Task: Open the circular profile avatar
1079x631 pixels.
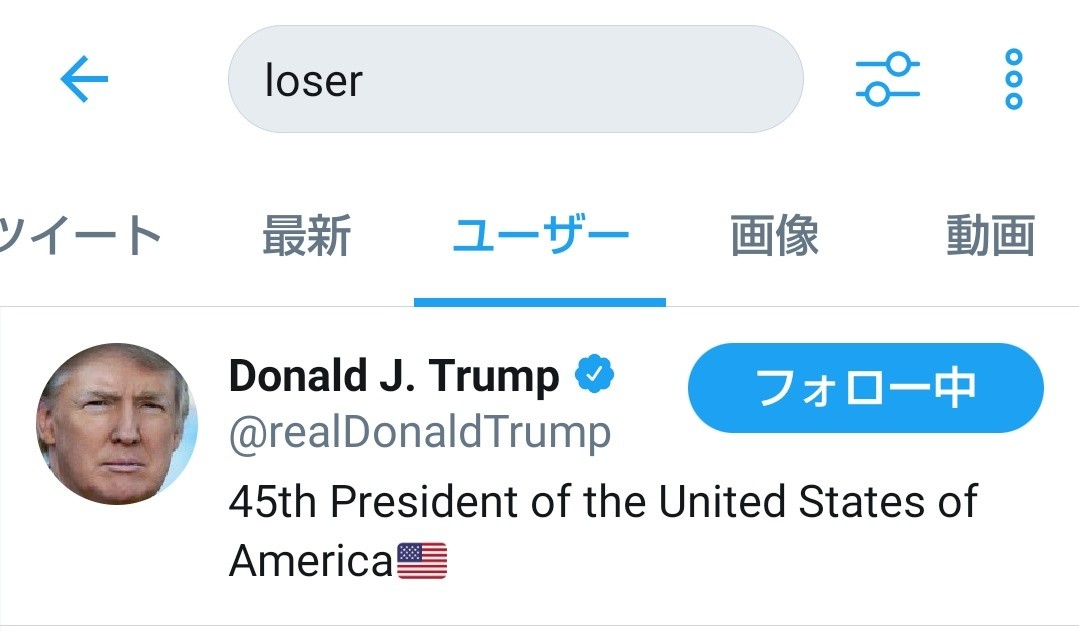Action: (116, 424)
